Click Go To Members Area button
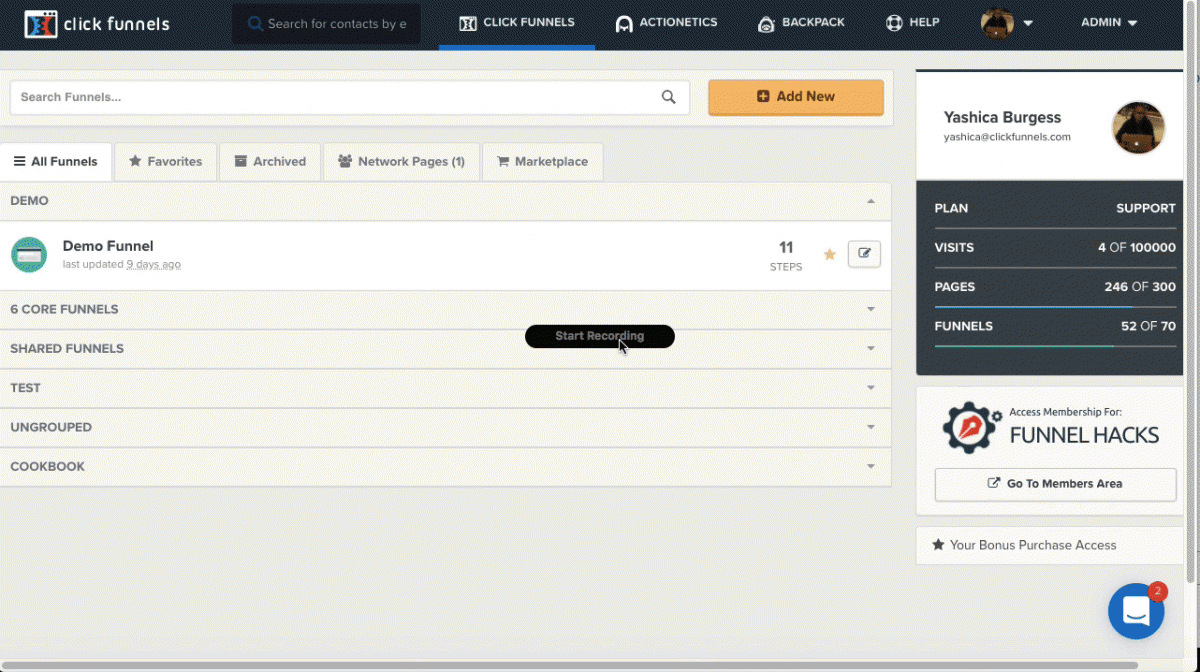Image resolution: width=1200 pixels, height=672 pixels. (1055, 484)
